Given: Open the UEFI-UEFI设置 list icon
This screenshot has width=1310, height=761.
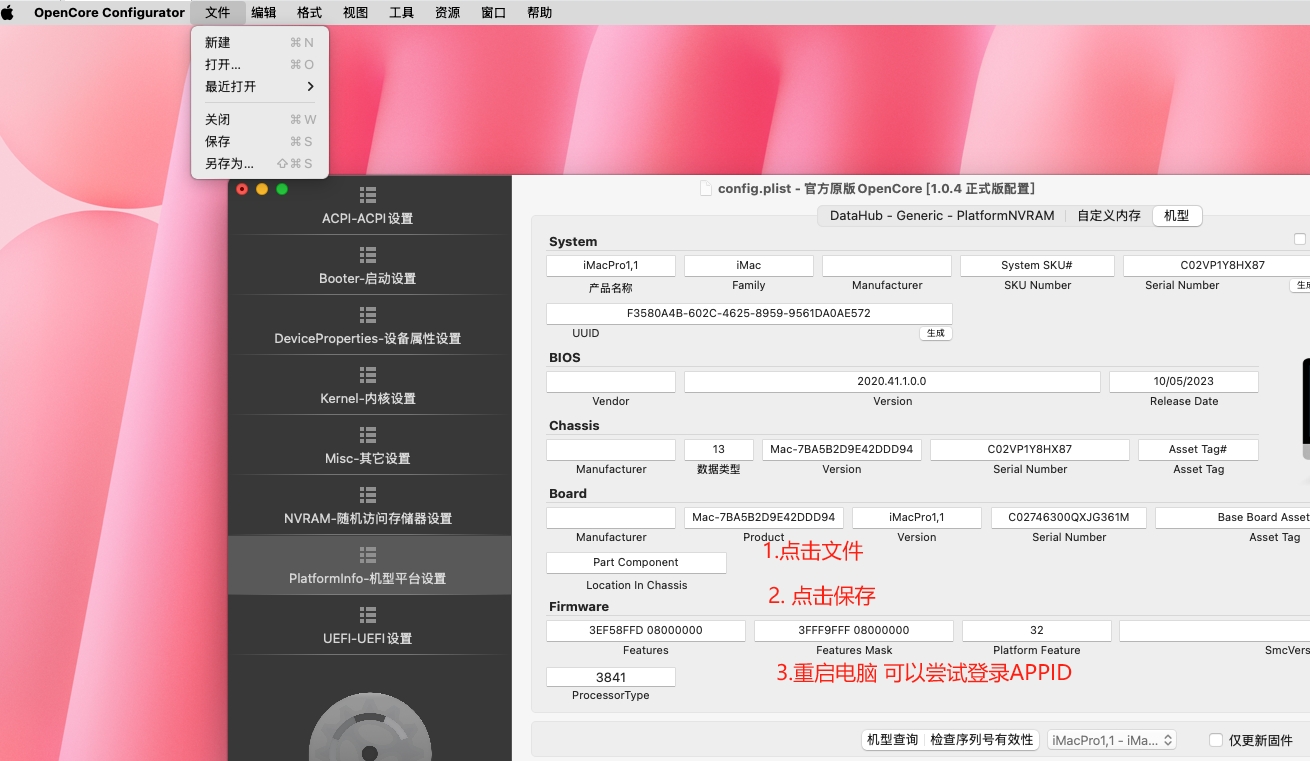Looking at the screenshot, I should click(x=368, y=615).
